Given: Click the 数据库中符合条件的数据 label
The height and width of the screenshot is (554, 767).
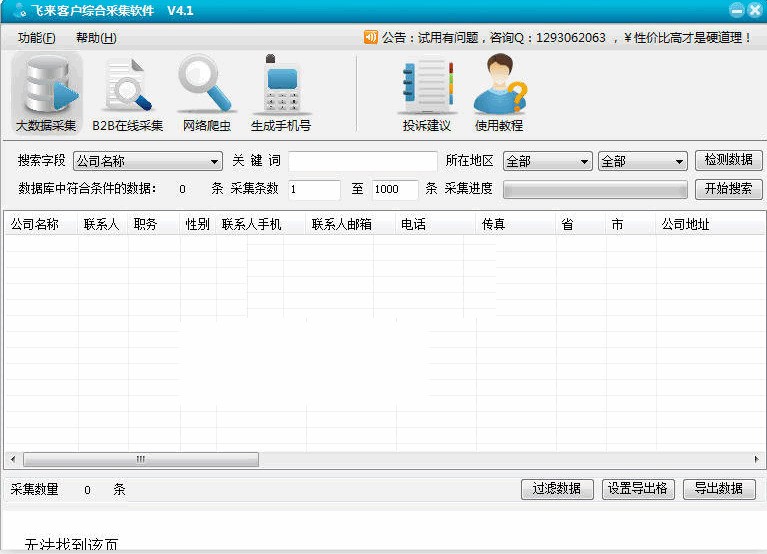Looking at the screenshot, I should [87, 189].
